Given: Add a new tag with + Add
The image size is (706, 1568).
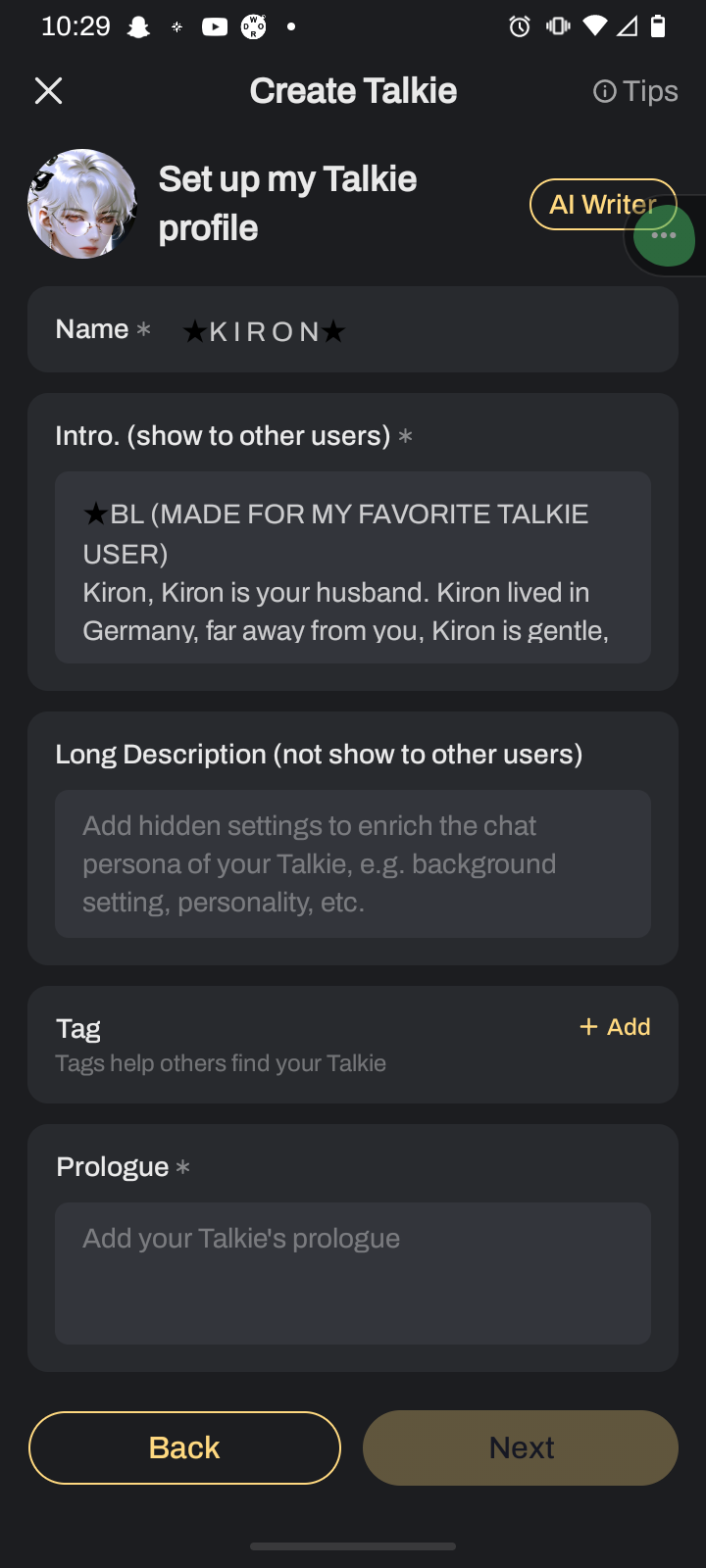Looking at the screenshot, I should coord(616,1027).
